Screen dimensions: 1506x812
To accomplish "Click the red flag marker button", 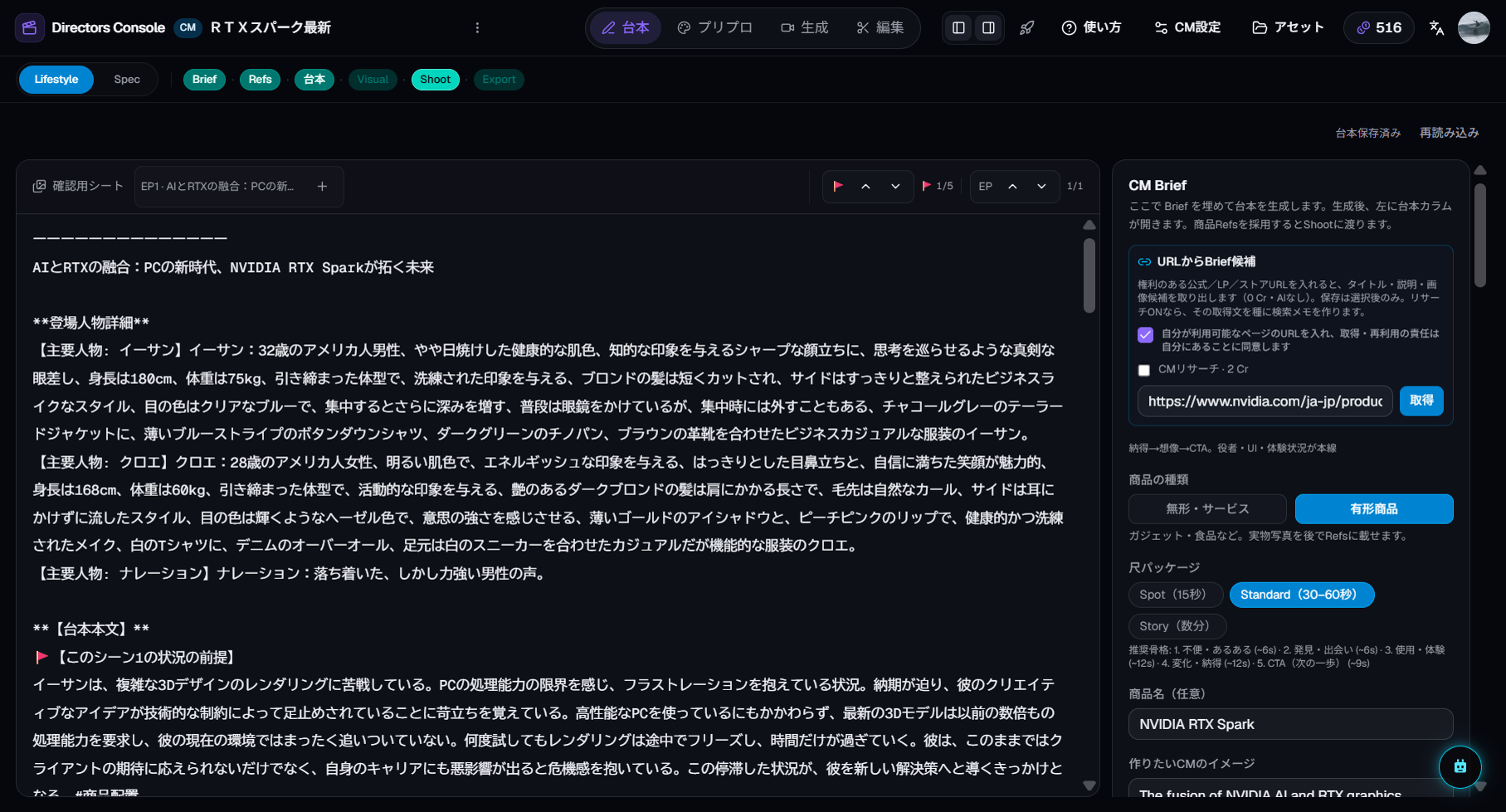I will pyautogui.click(x=838, y=187).
